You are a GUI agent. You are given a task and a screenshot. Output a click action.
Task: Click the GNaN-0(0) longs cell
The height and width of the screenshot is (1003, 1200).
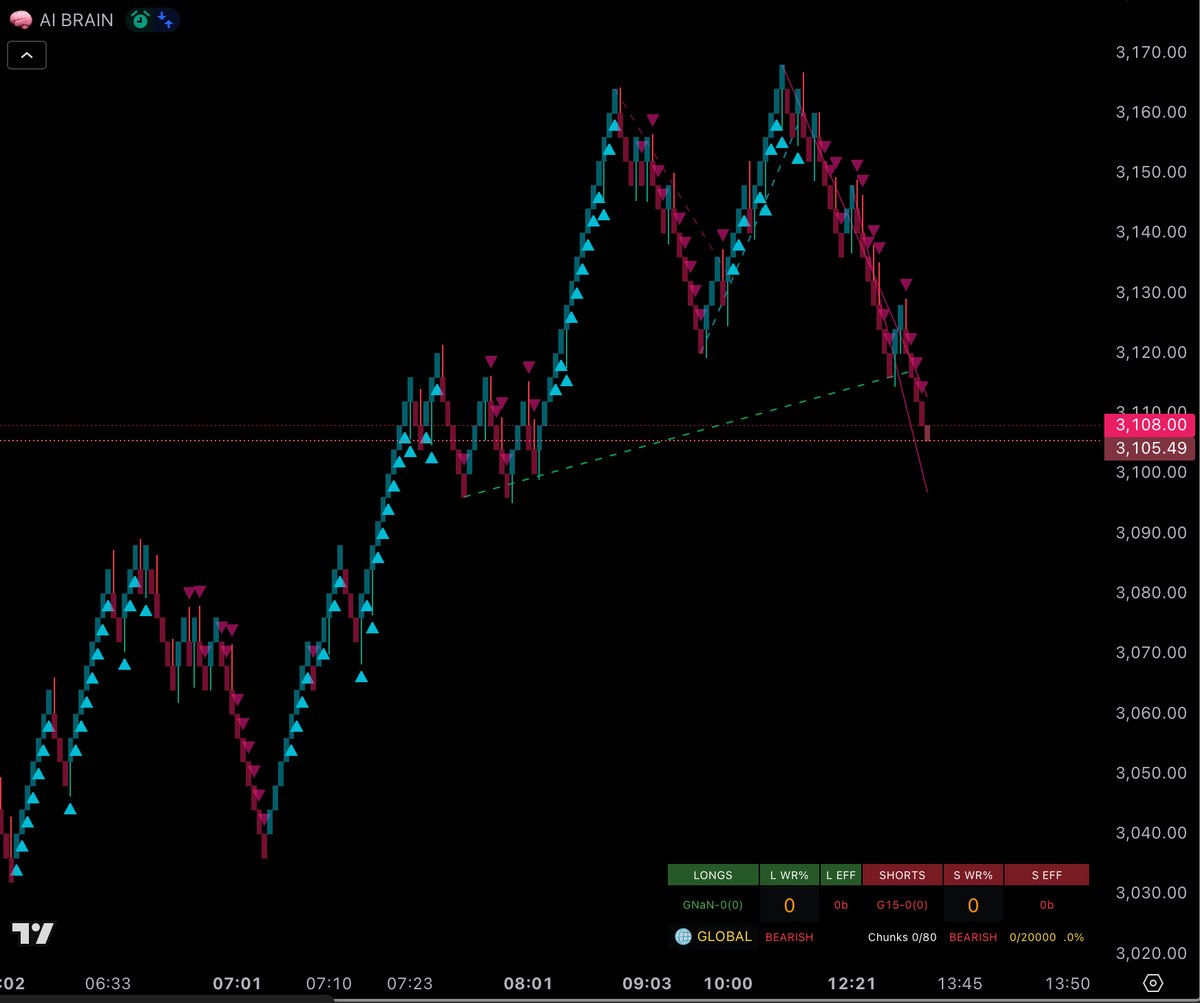tap(713, 905)
